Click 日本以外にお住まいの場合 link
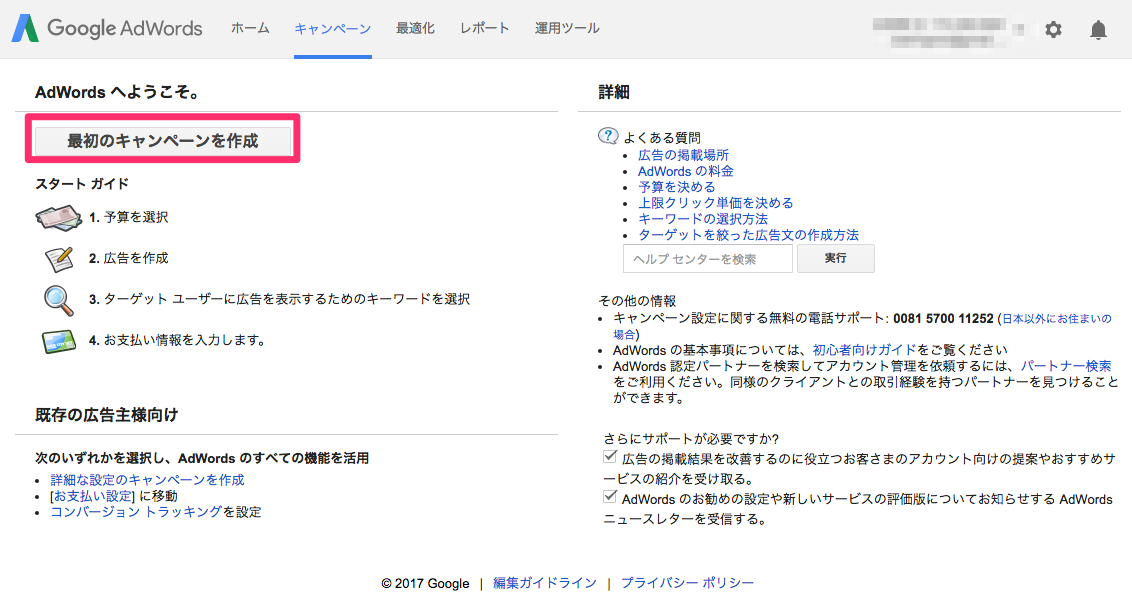 pyautogui.click(x=1056, y=318)
